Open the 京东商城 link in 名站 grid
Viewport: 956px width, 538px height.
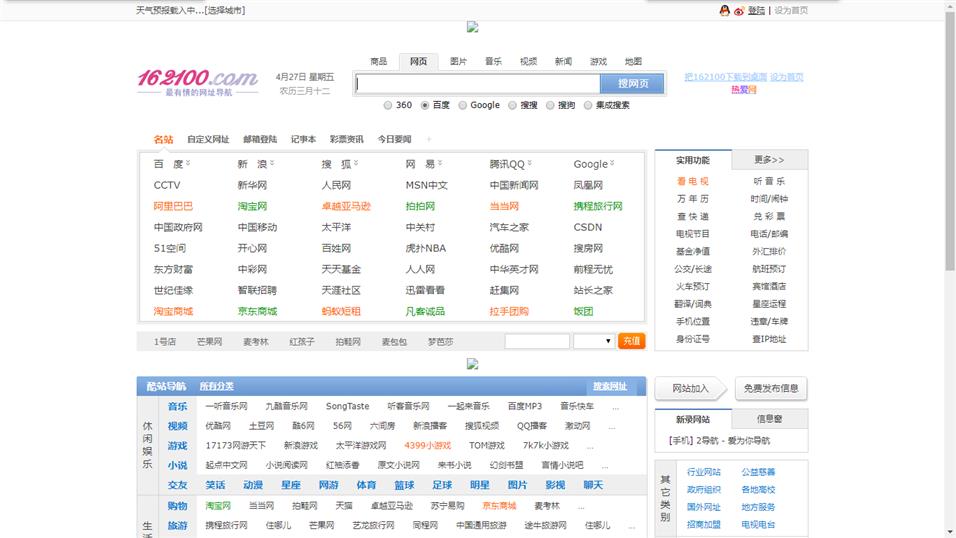pos(257,311)
